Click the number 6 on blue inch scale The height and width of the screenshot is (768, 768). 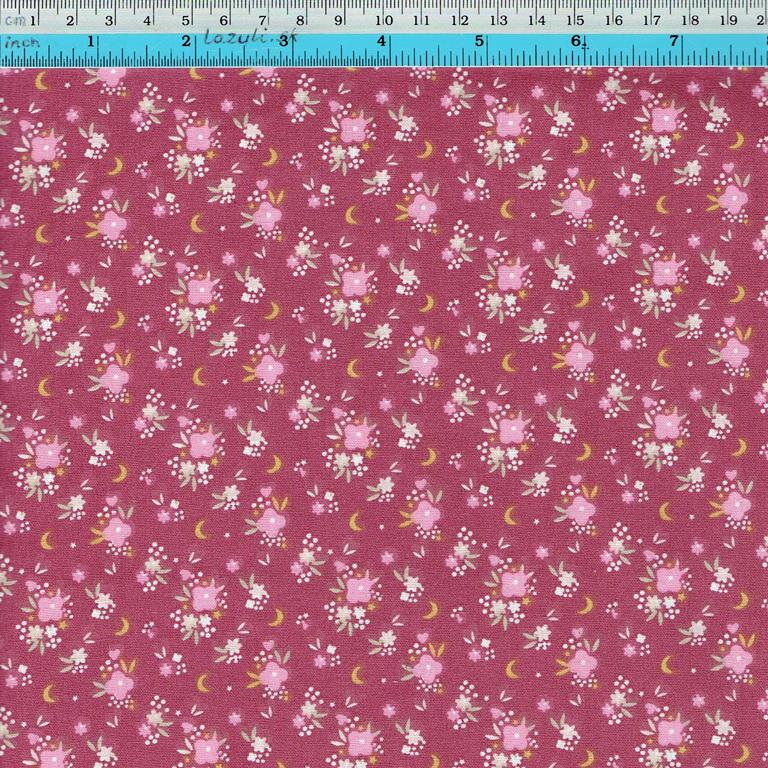[x=576, y=41]
